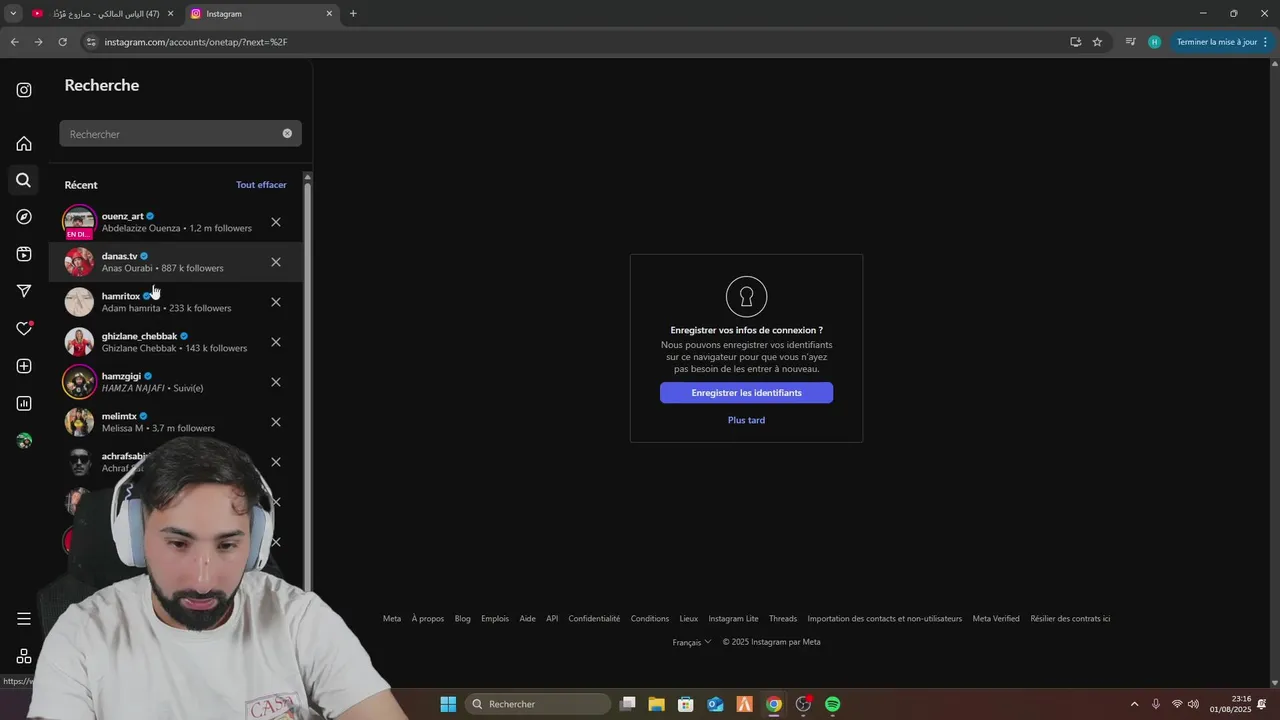Open the Windows Start menu
The height and width of the screenshot is (720, 1280).
point(448,704)
